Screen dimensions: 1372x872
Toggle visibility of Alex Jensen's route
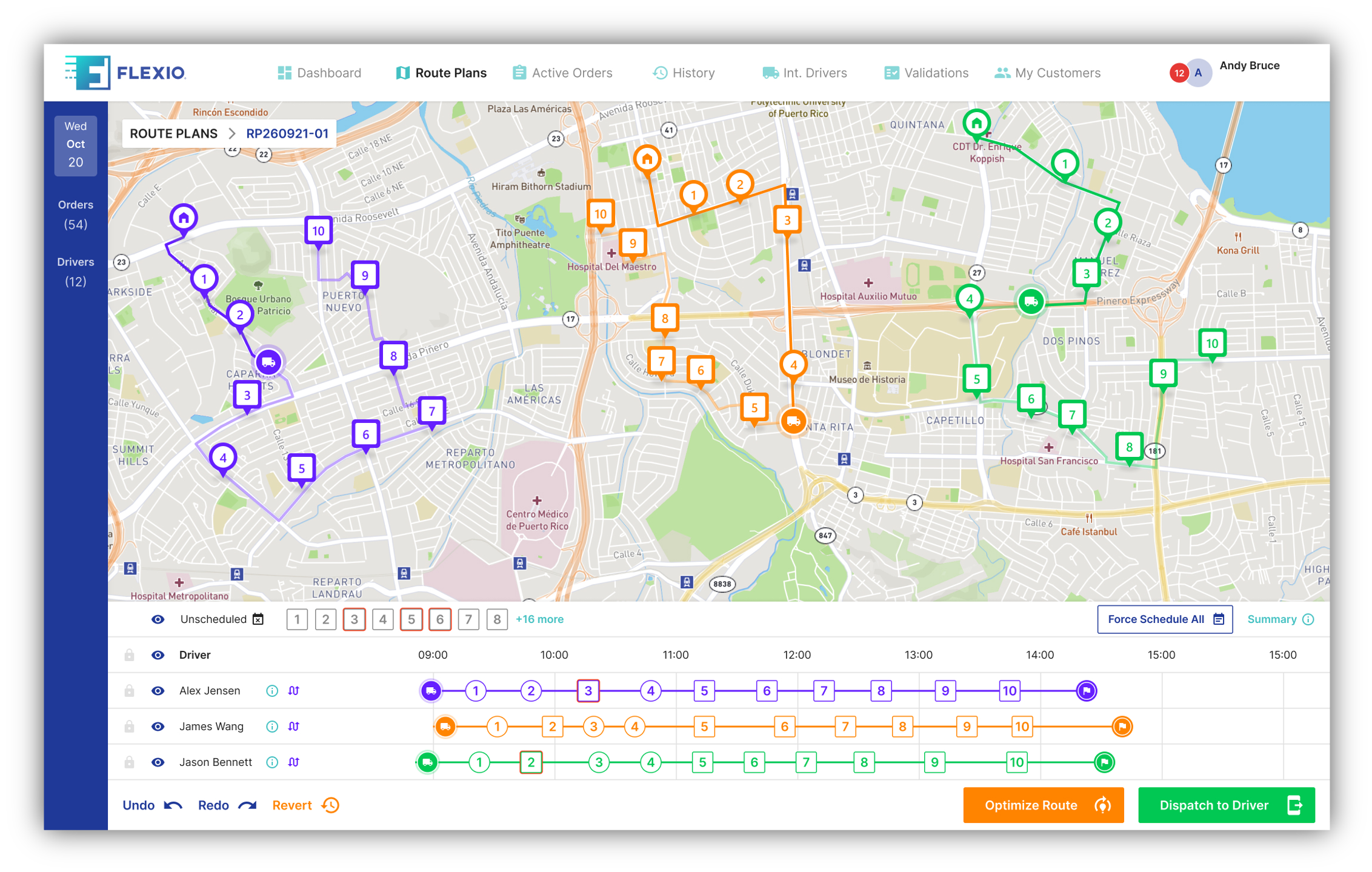tap(158, 691)
